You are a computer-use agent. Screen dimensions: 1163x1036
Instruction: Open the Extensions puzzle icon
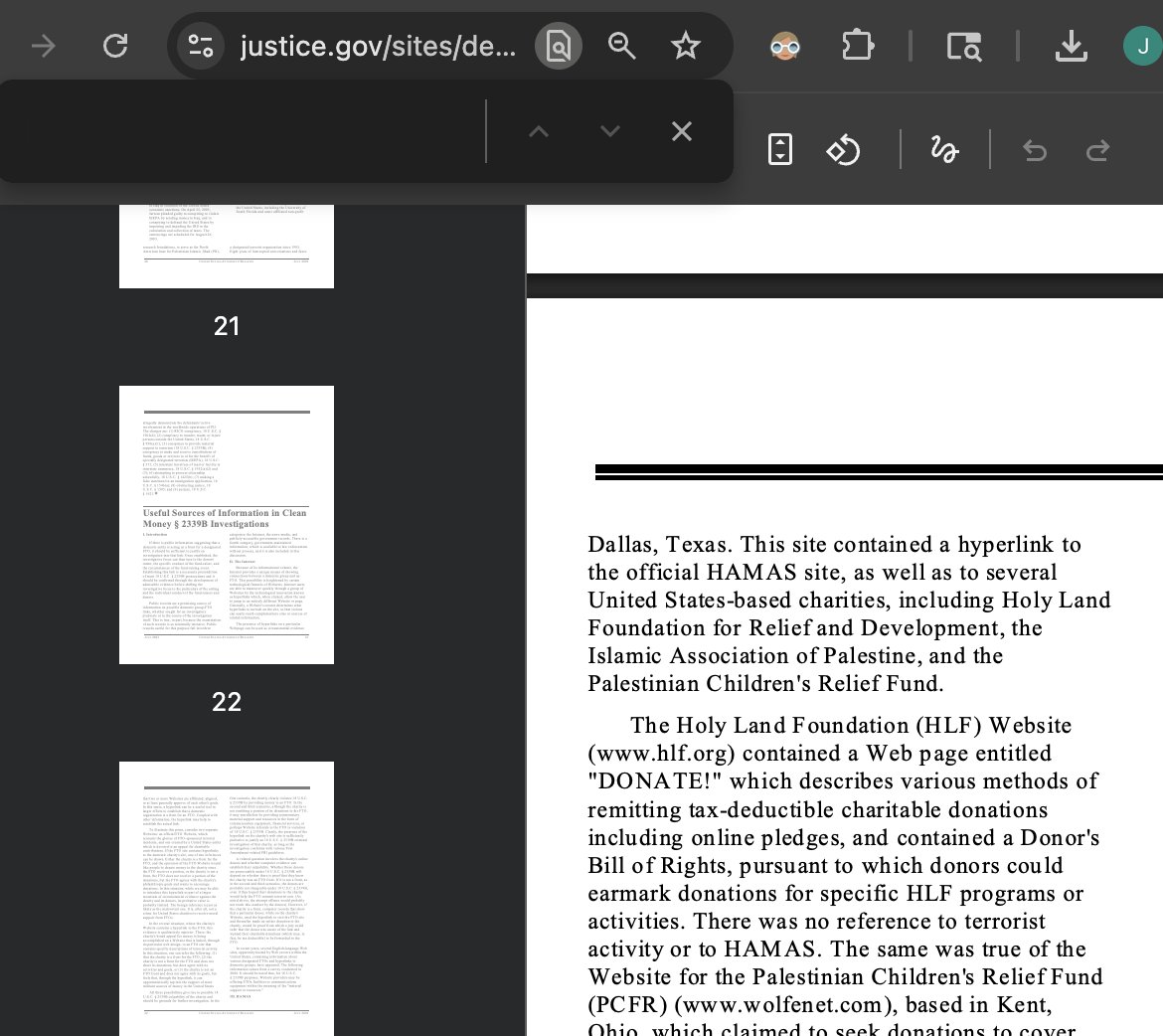857,46
